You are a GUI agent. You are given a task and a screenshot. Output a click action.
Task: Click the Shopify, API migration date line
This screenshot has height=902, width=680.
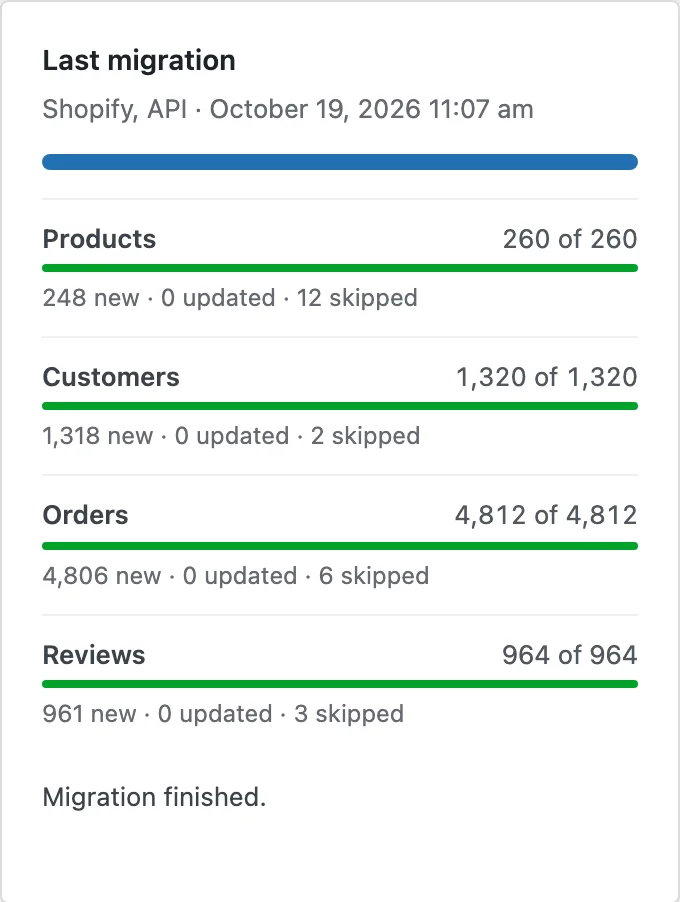288,109
